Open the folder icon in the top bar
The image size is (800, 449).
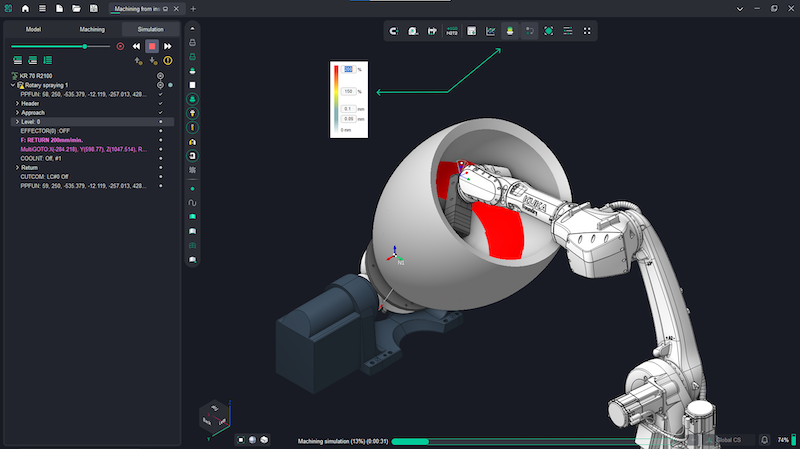tap(77, 8)
